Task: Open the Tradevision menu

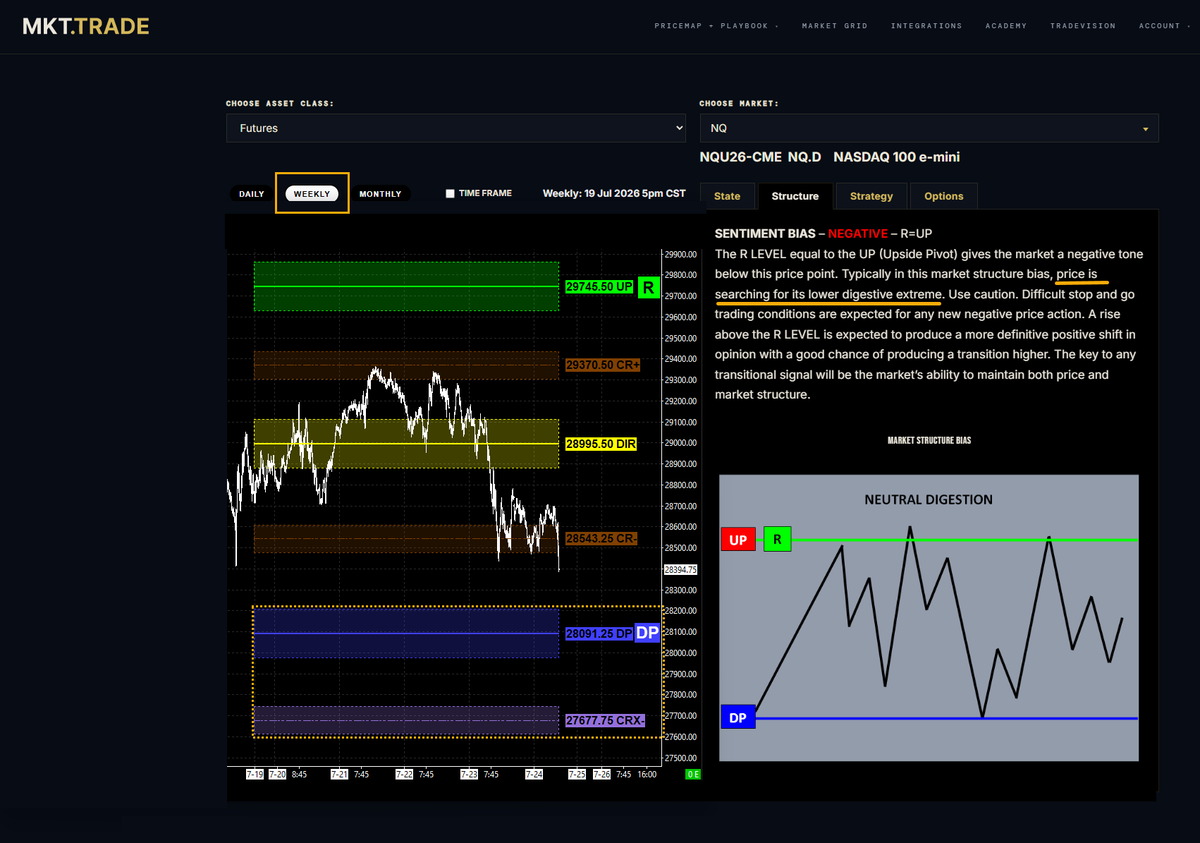Action: tap(1083, 26)
